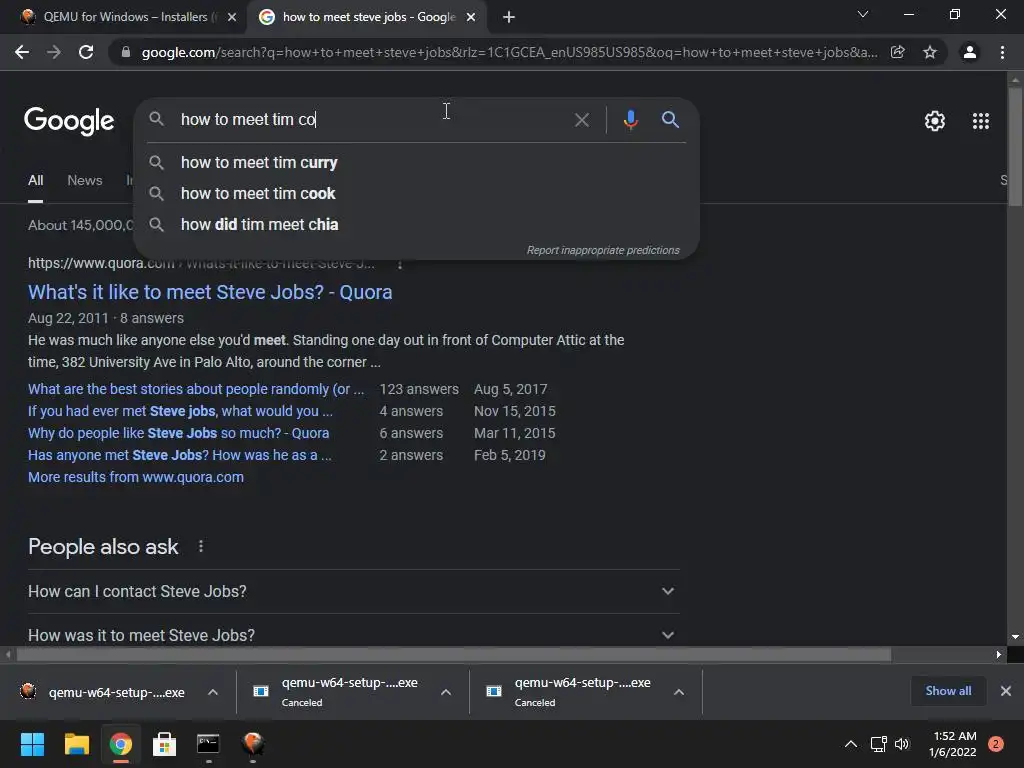Open a new browser tab
This screenshot has height=768, width=1024.
pyautogui.click(x=509, y=17)
